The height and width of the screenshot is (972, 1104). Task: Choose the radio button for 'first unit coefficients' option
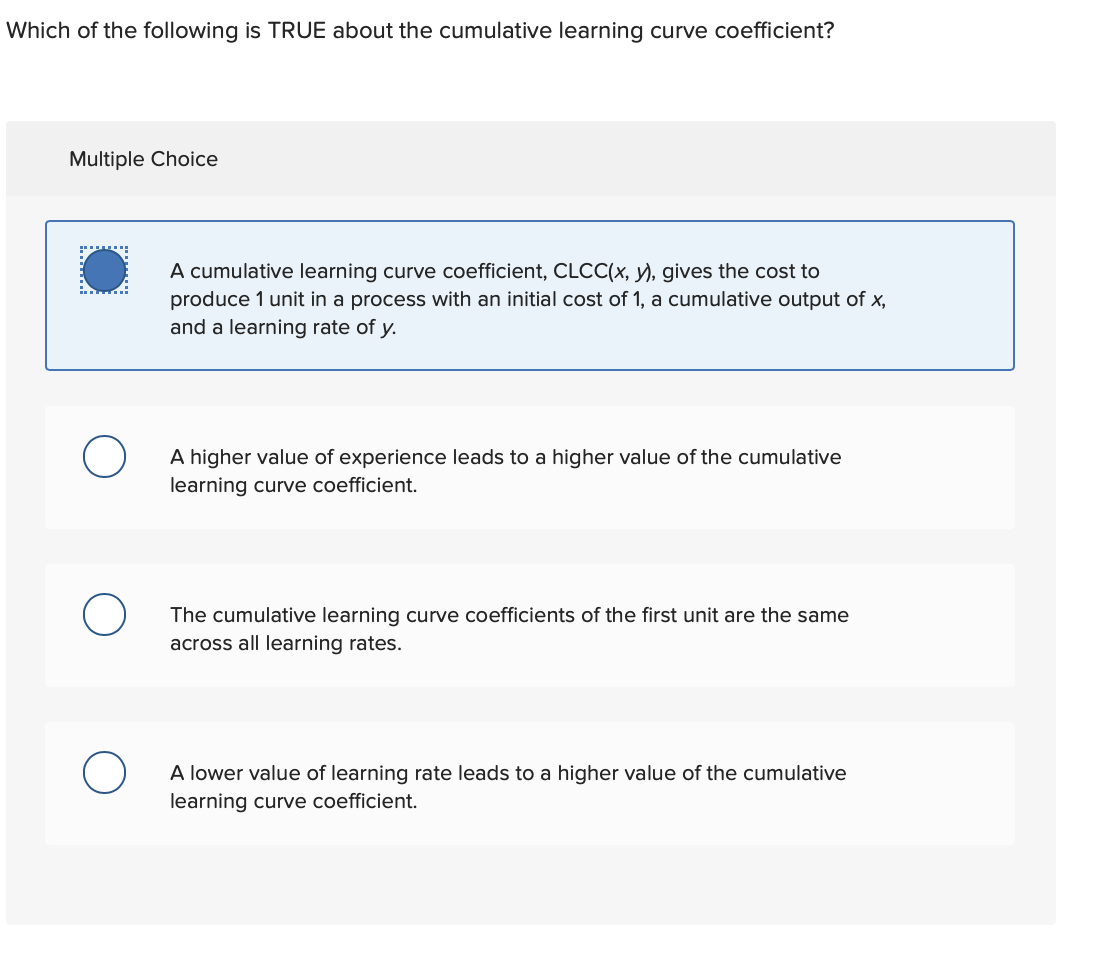point(104,615)
